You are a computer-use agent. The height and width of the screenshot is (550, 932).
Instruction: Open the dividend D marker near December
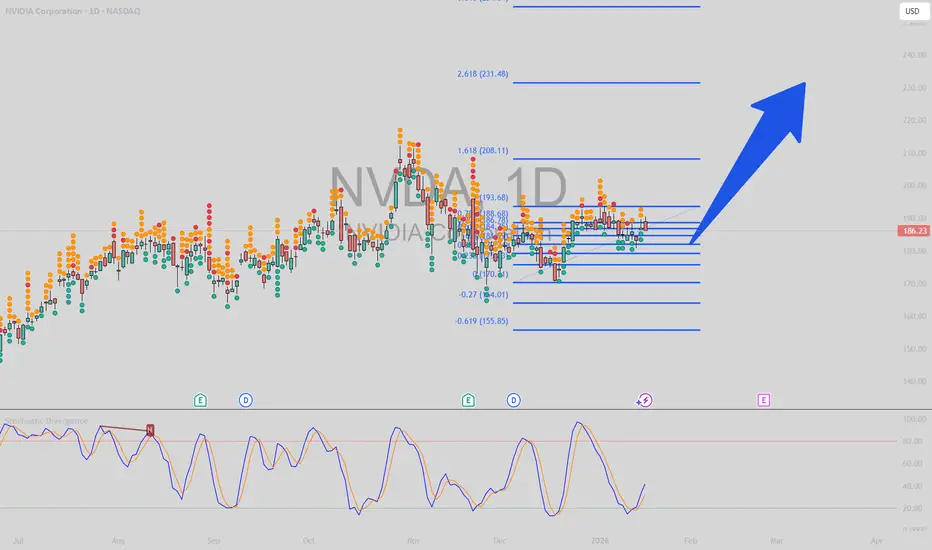[x=514, y=400]
